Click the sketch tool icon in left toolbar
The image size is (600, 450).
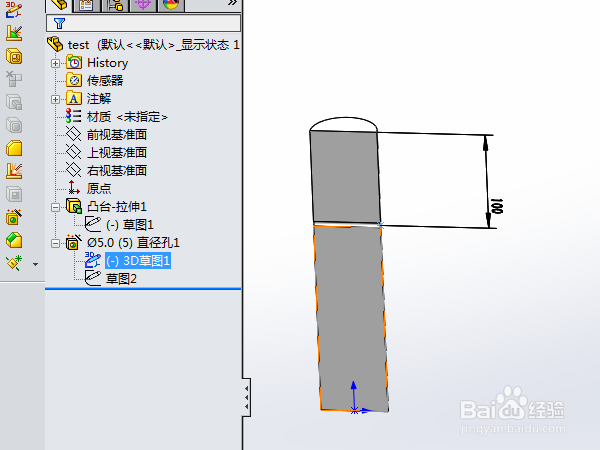pyautogui.click(x=14, y=33)
